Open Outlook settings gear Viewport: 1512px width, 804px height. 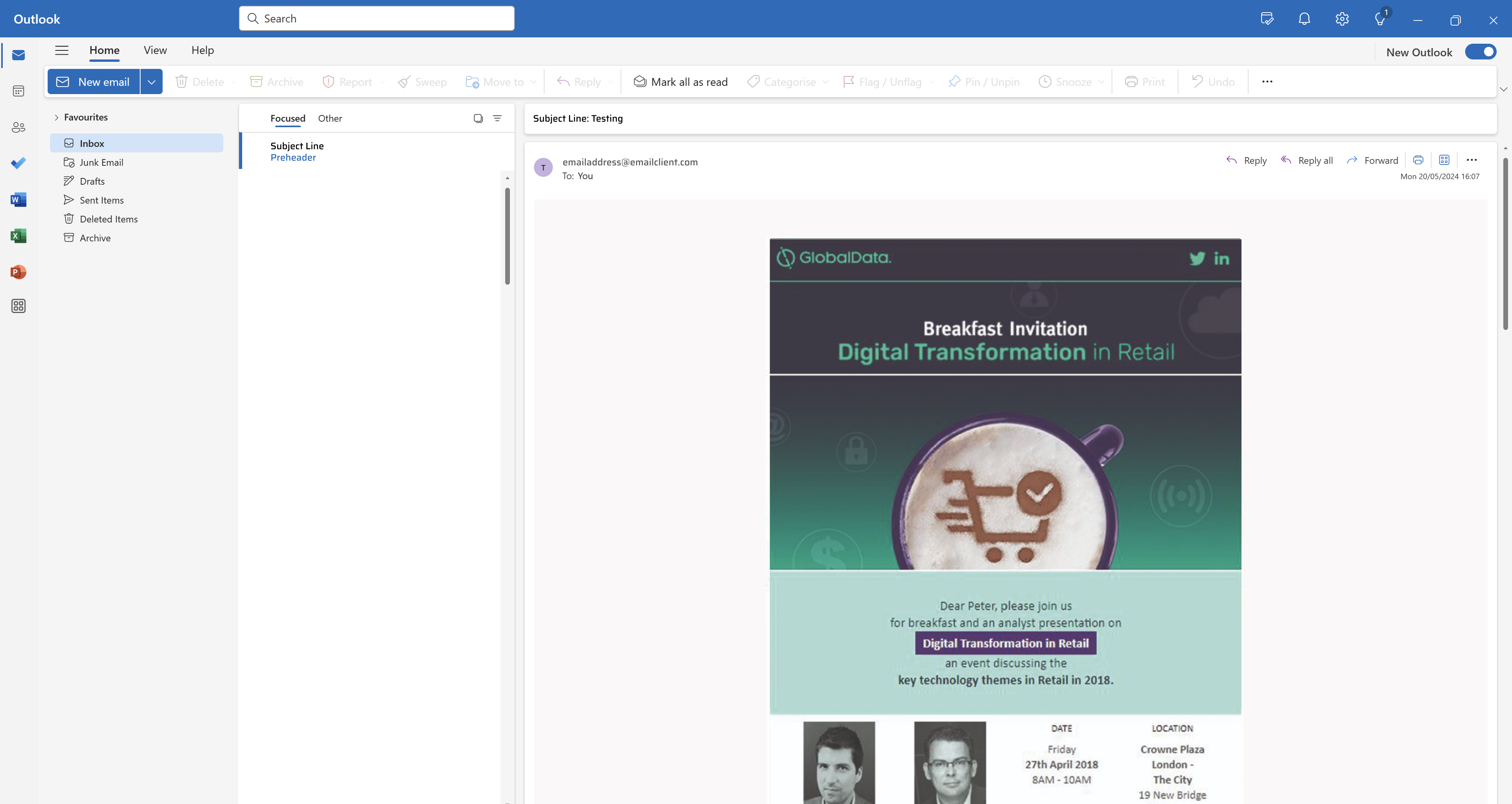pos(1342,19)
